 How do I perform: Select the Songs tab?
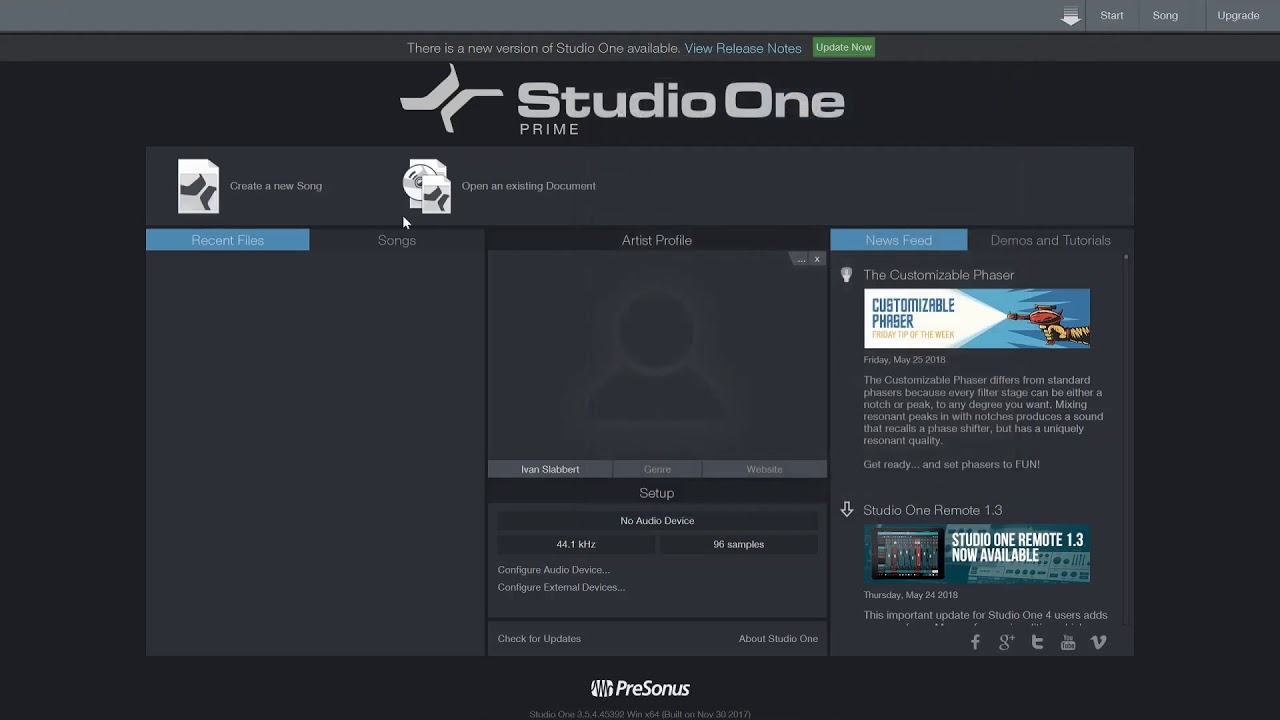coord(397,240)
